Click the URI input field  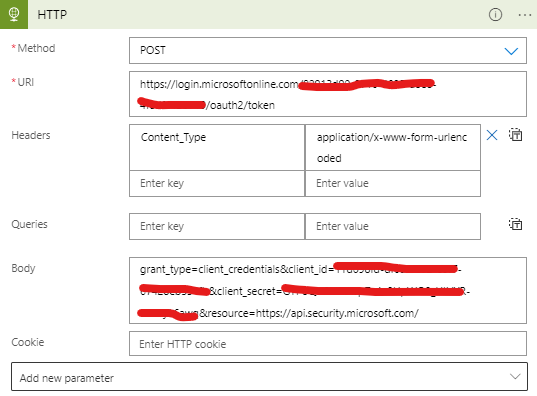coord(328,94)
